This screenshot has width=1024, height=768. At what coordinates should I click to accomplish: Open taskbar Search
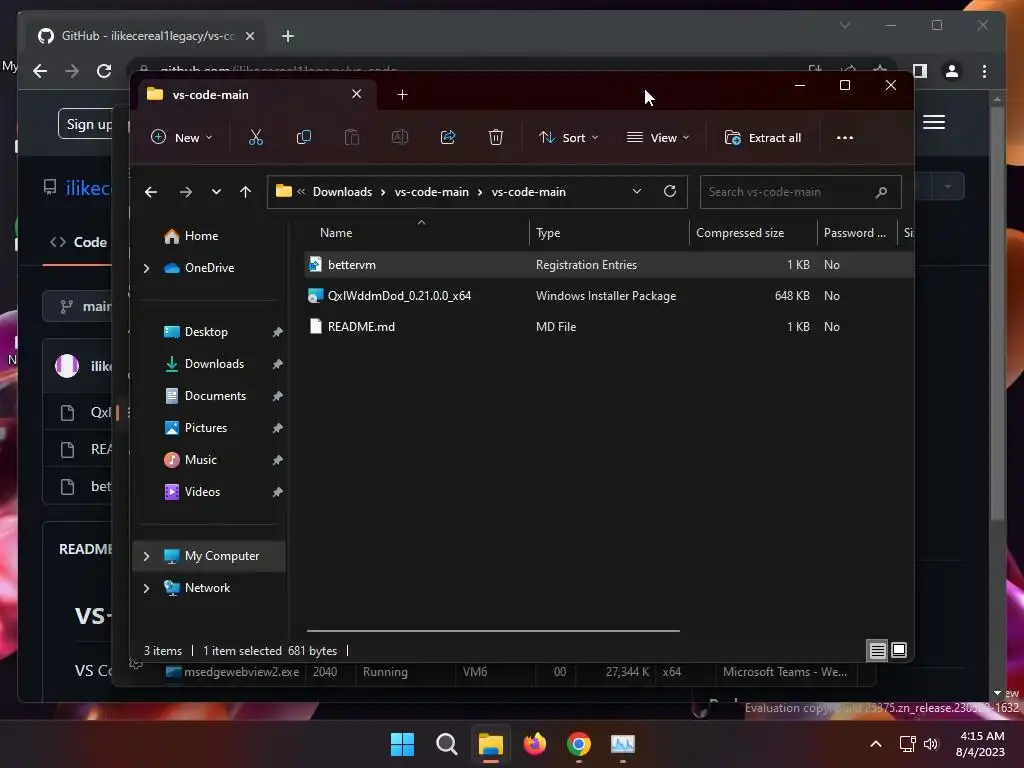(x=447, y=744)
